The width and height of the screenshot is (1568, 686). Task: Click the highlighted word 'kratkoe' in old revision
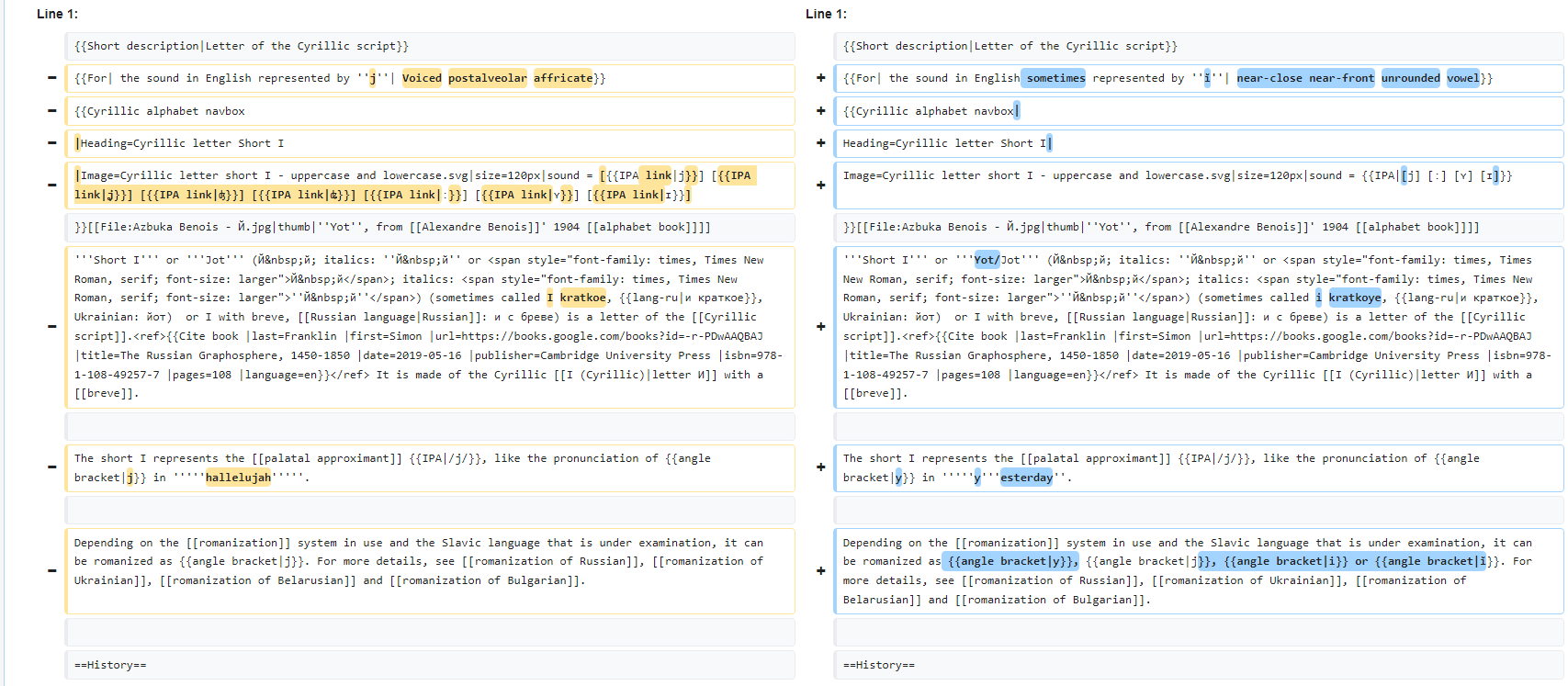583,298
